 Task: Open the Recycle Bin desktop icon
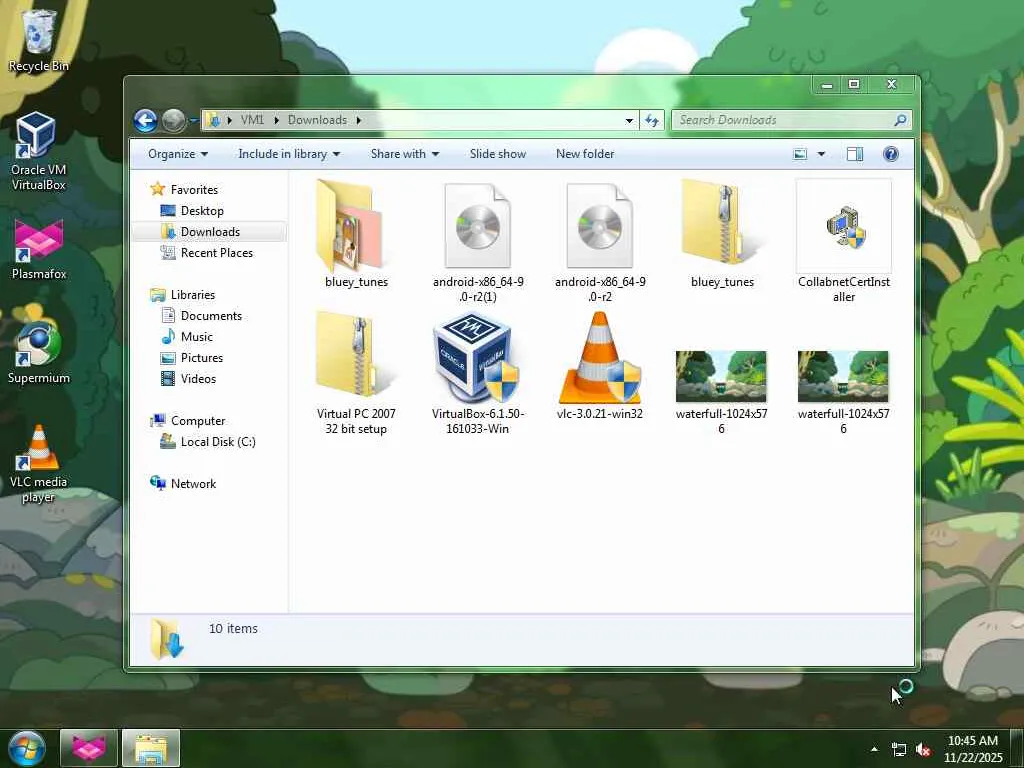[x=39, y=39]
